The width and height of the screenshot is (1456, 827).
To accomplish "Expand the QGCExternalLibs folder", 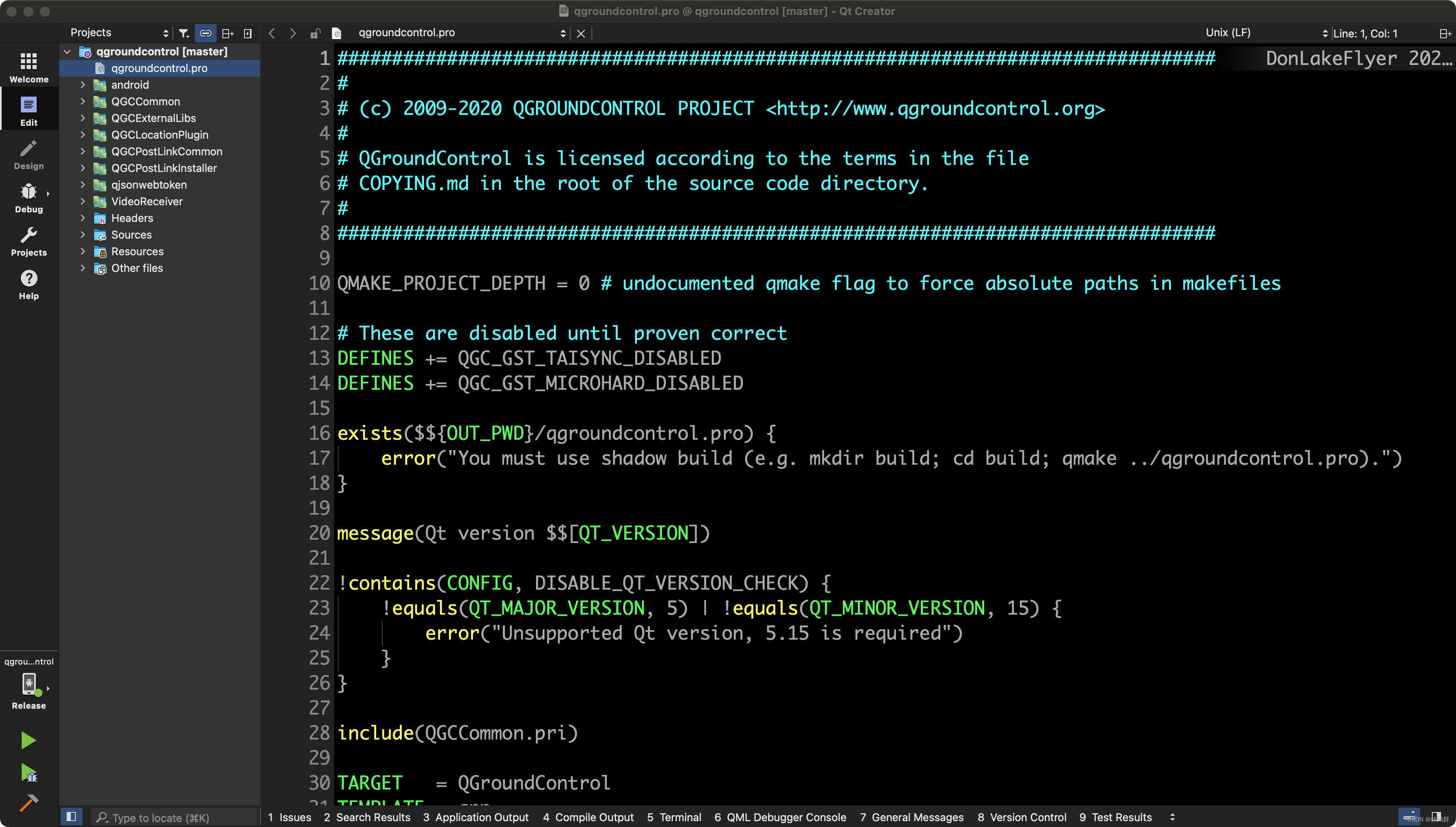I will tap(83, 118).
